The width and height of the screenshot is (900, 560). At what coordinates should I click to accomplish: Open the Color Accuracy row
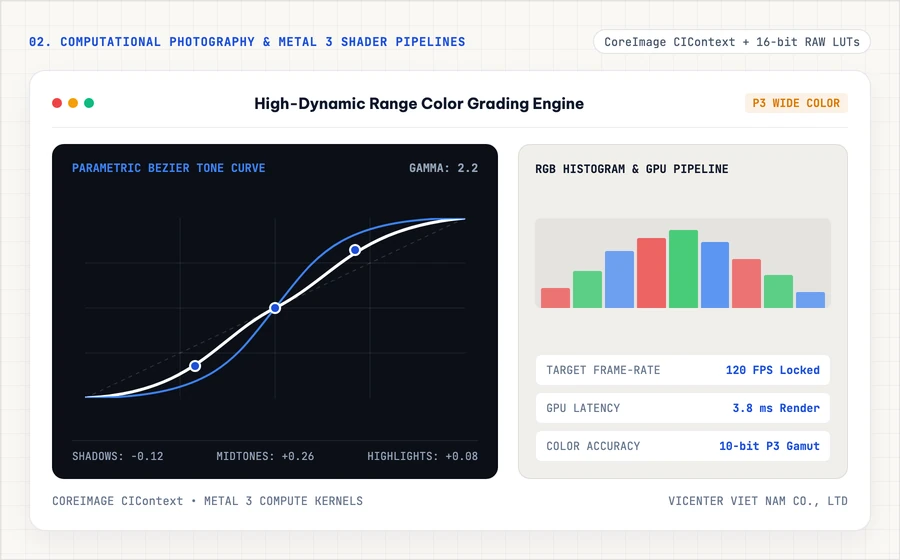[682, 446]
